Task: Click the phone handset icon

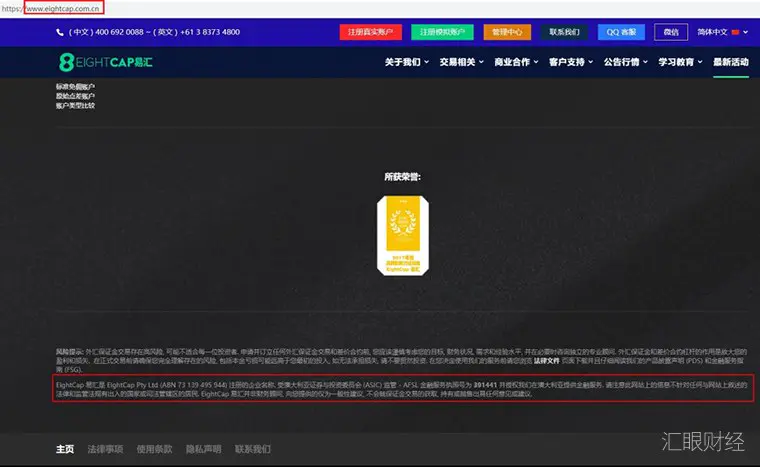Action: pos(60,32)
